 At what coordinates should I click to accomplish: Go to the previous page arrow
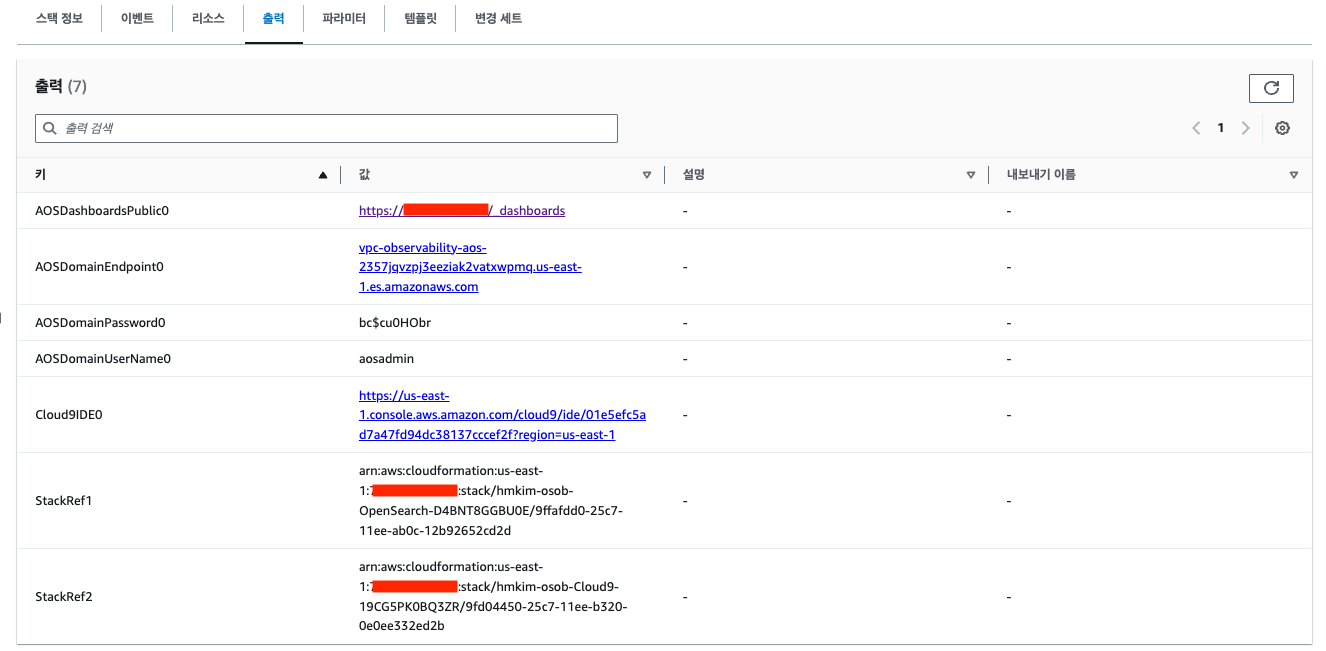(x=1196, y=128)
